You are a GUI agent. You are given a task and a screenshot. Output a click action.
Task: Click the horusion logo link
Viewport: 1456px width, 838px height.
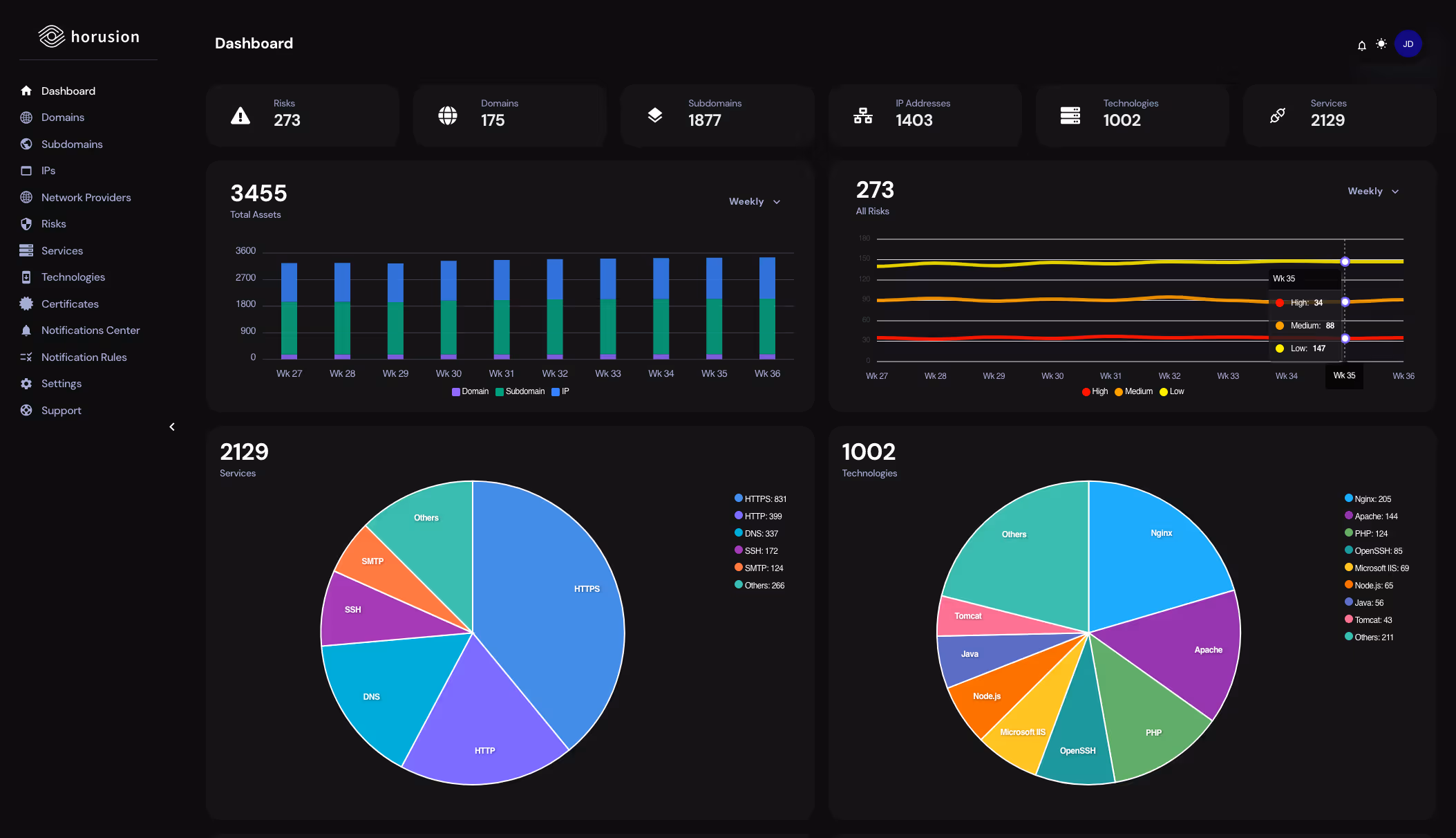(x=88, y=37)
